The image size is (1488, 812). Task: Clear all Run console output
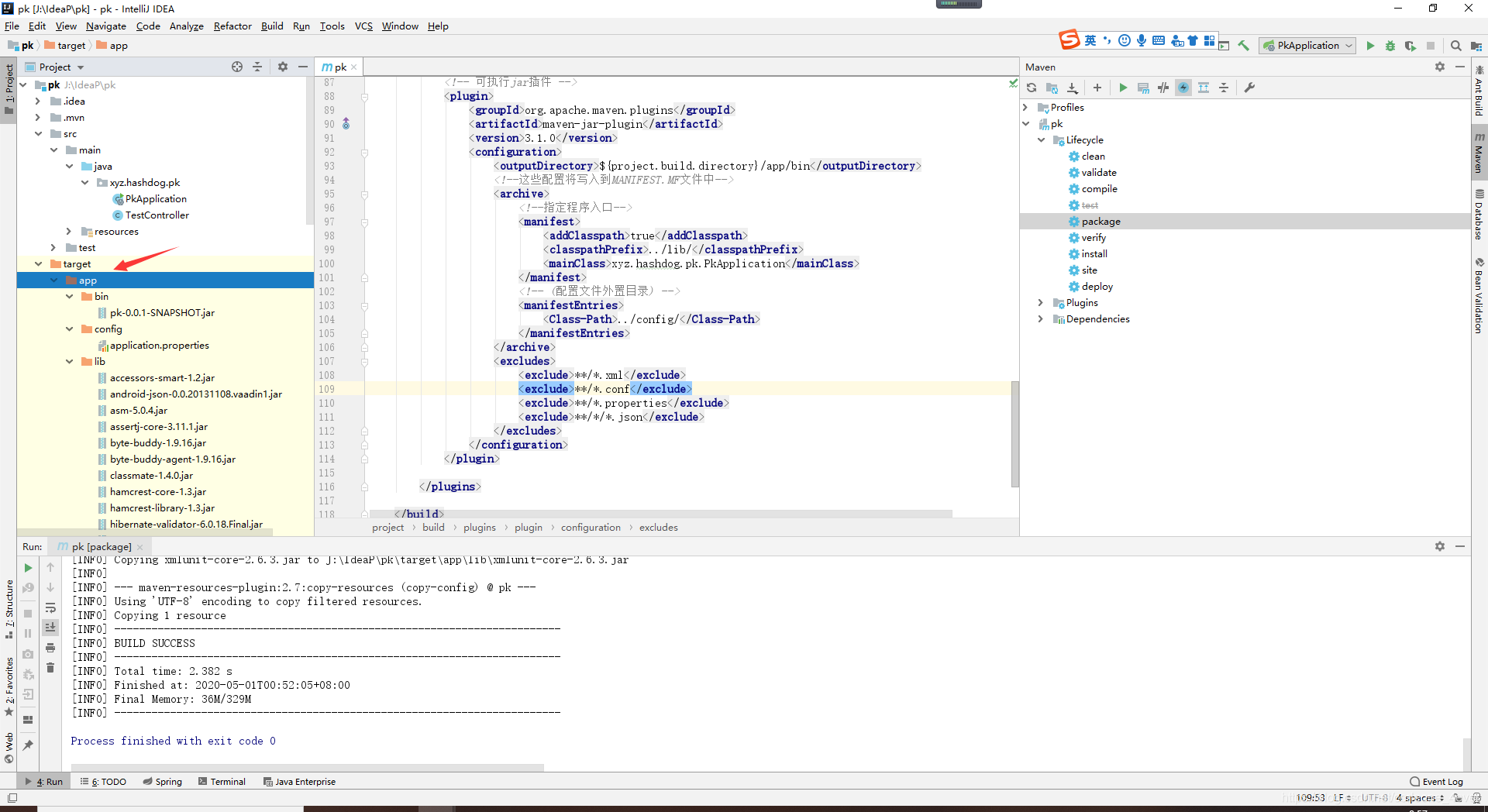pos(50,668)
